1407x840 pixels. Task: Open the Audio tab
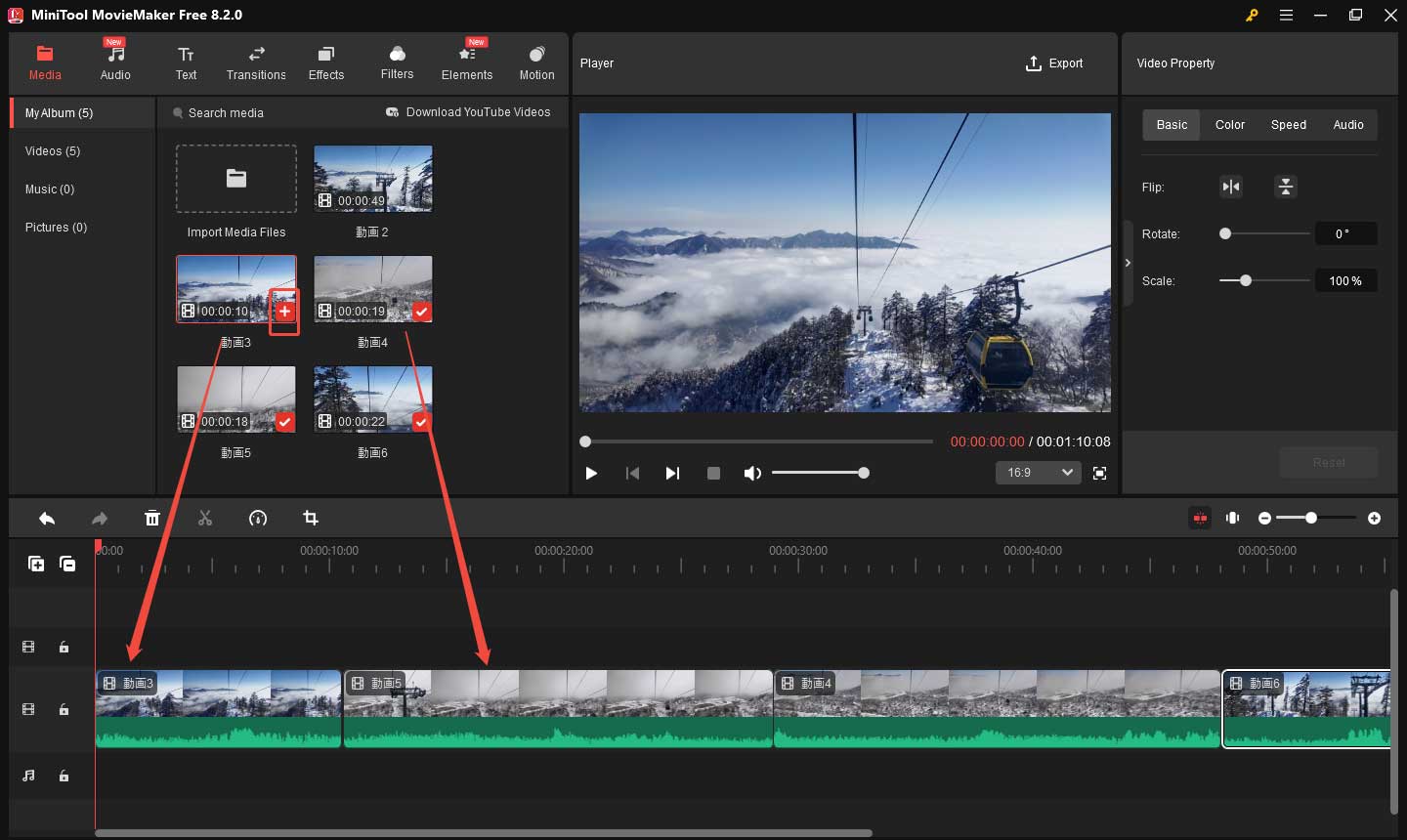(x=115, y=63)
